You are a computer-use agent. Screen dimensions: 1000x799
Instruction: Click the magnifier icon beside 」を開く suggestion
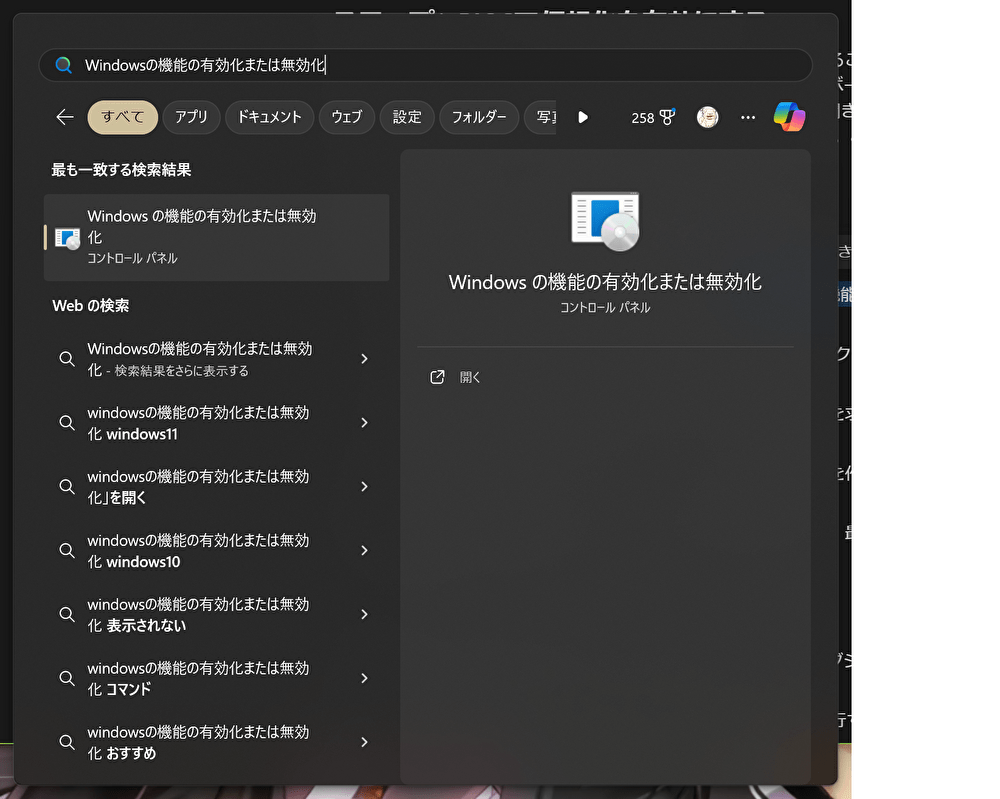pos(67,487)
